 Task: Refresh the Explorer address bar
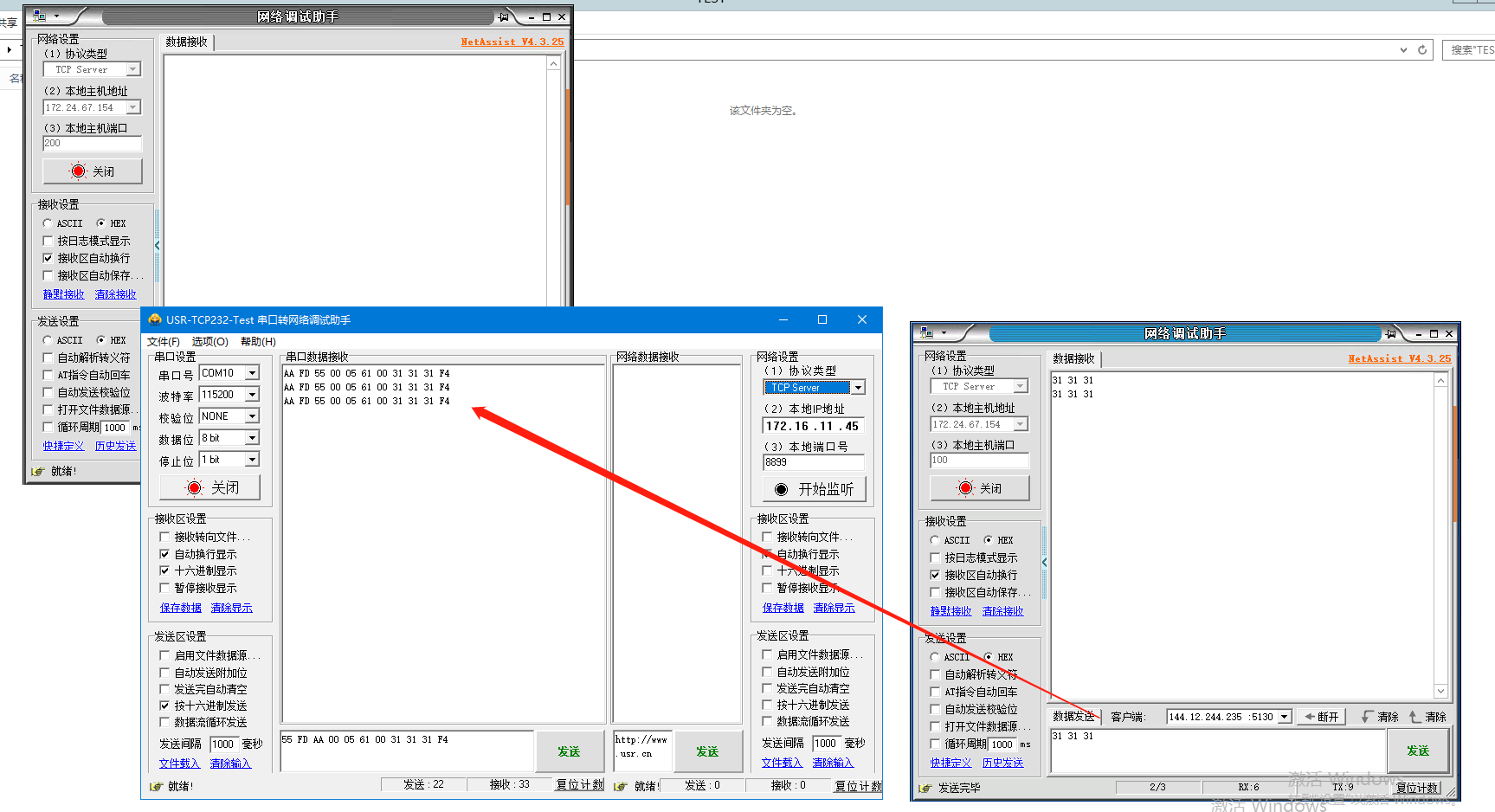coord(1422,50)
